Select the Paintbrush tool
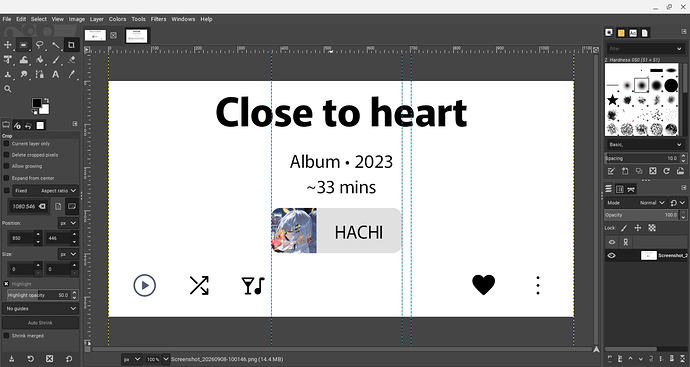The width and height of the screenshot is (690, 367). 55,60
